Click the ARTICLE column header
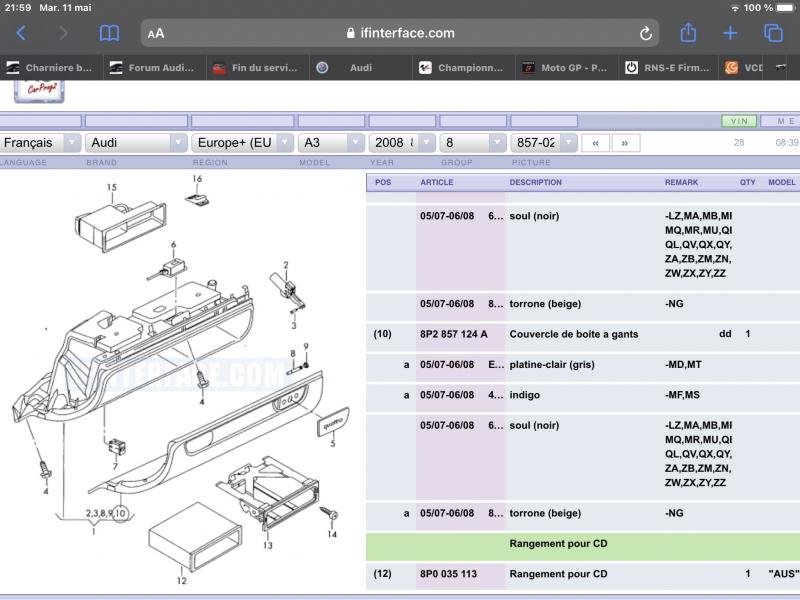Image resolution: width=800 pixels, height=600 pixels. pyautogui.click(x=437, y=182)
